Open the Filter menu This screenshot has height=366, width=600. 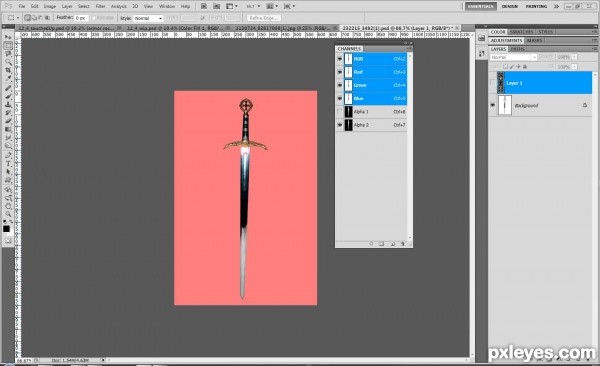[101, 7]
